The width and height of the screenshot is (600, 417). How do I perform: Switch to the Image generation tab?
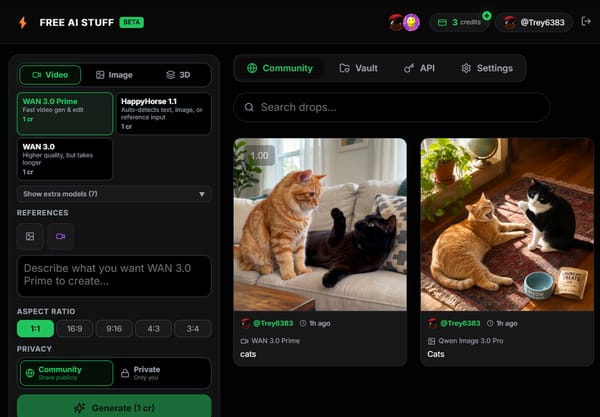tap(114, 75)
